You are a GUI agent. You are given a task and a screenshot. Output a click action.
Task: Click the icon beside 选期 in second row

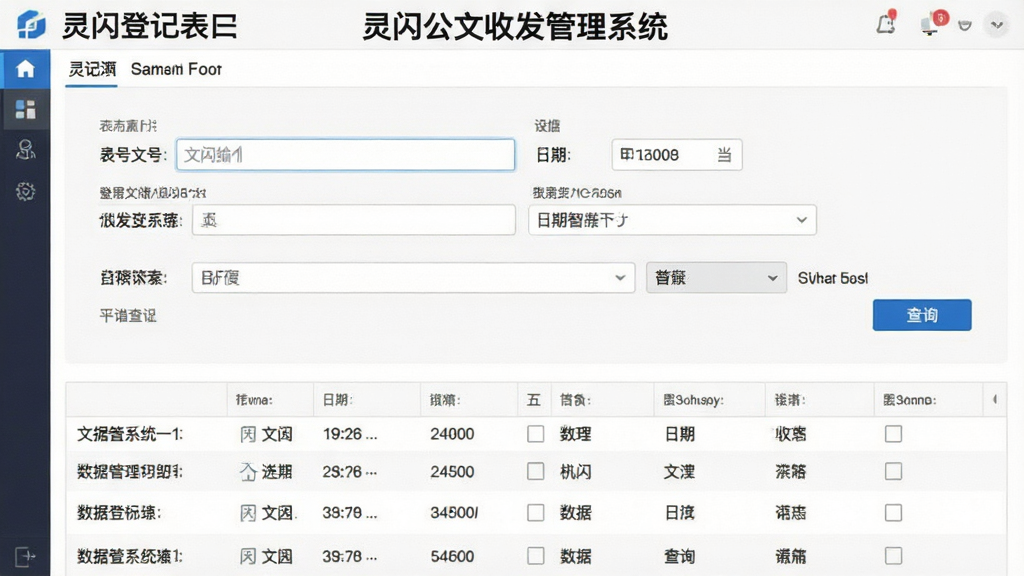pos(248,472)
